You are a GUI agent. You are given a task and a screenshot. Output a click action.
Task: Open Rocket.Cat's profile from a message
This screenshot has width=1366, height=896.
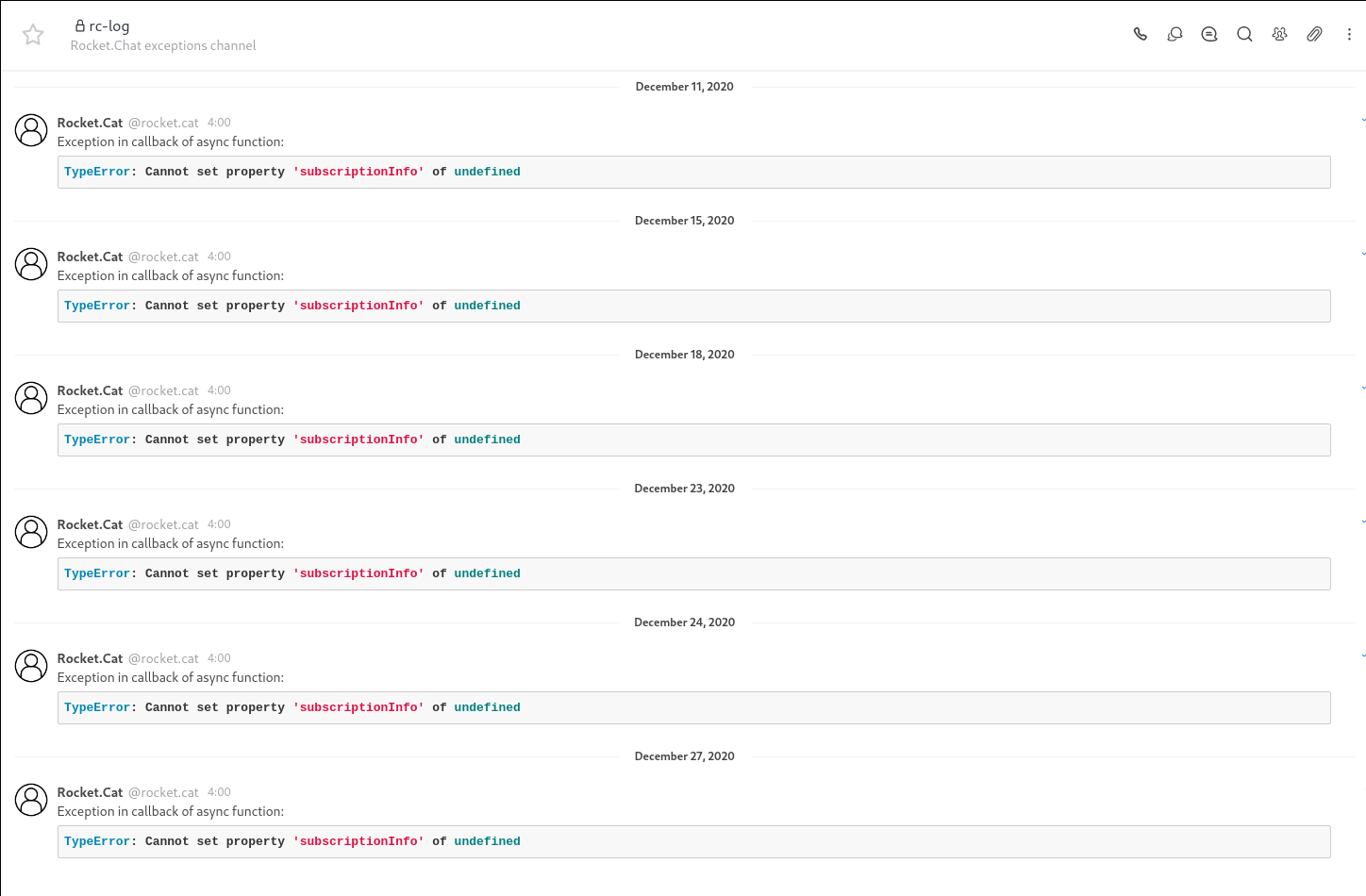90,123
